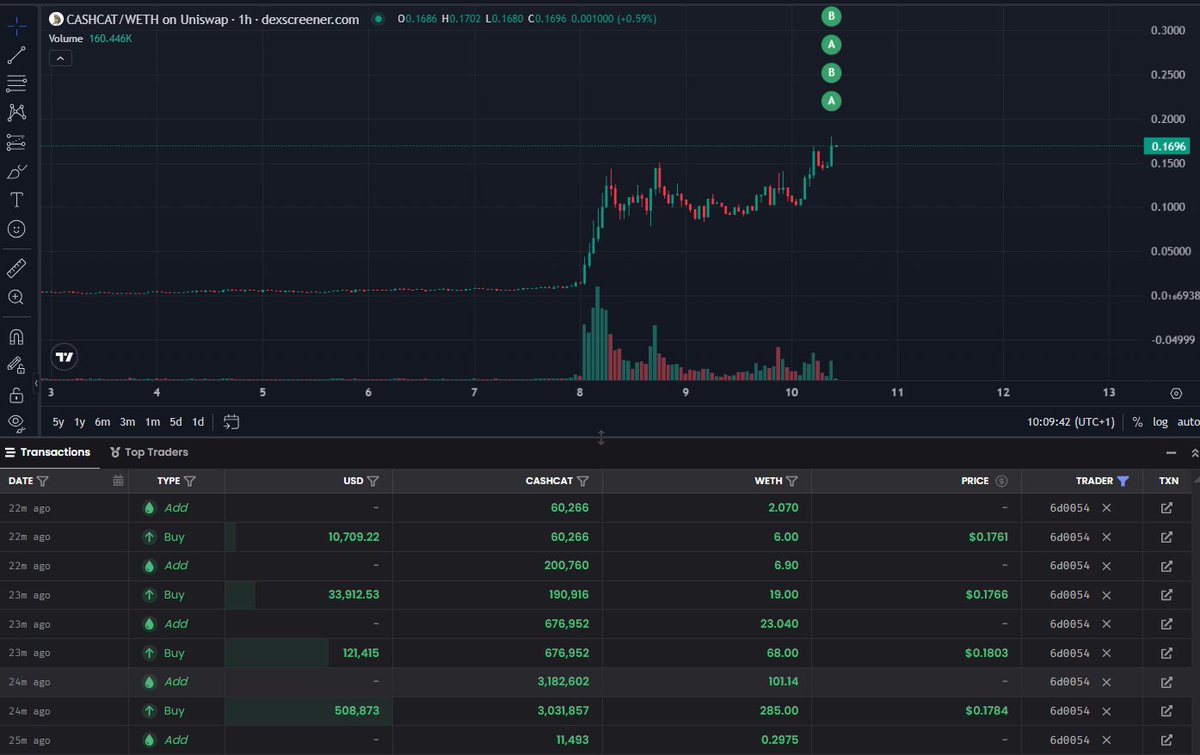The width and height of the screenshot is (1200, 755).
Task: Open the active TRADER column filter
Action: 1123,481
